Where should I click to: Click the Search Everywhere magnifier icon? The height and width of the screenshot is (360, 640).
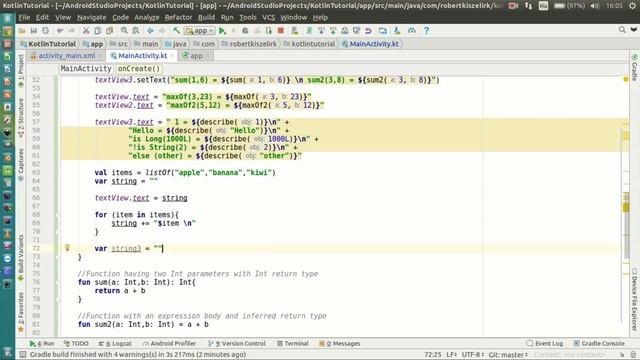tap(622, 30)
